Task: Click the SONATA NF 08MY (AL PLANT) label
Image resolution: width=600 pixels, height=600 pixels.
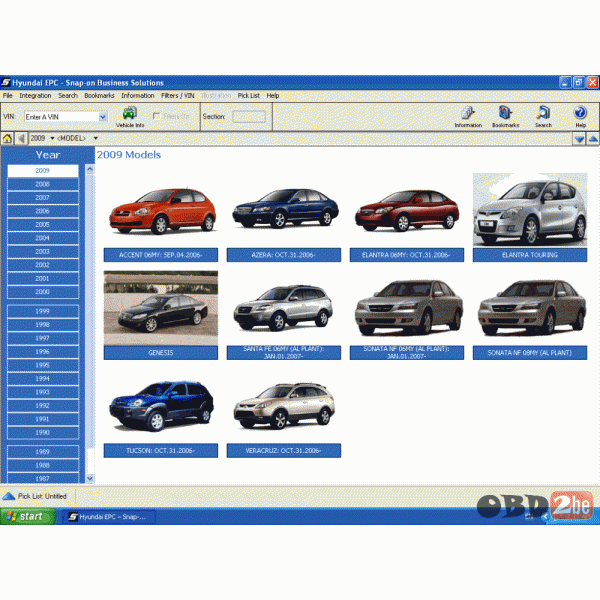Action: click(x=530, y=353)
